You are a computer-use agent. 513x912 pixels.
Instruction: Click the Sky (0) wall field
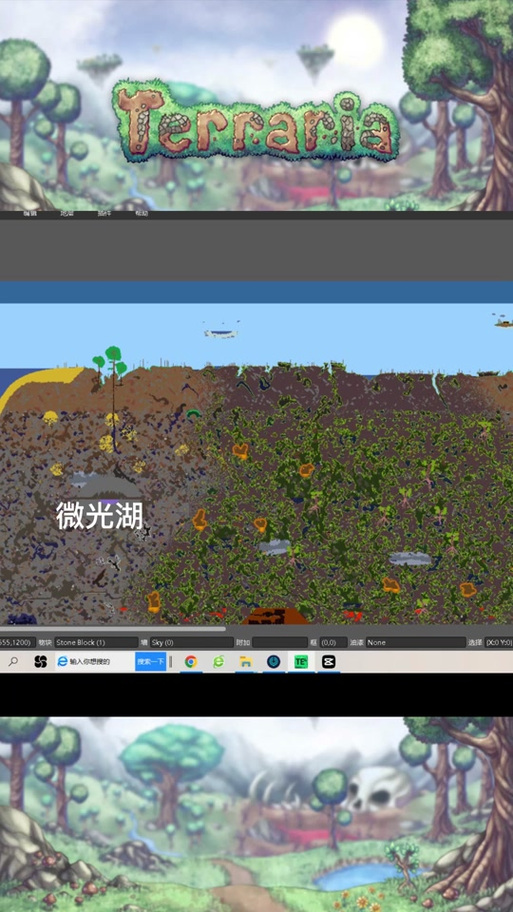(191, 643)
